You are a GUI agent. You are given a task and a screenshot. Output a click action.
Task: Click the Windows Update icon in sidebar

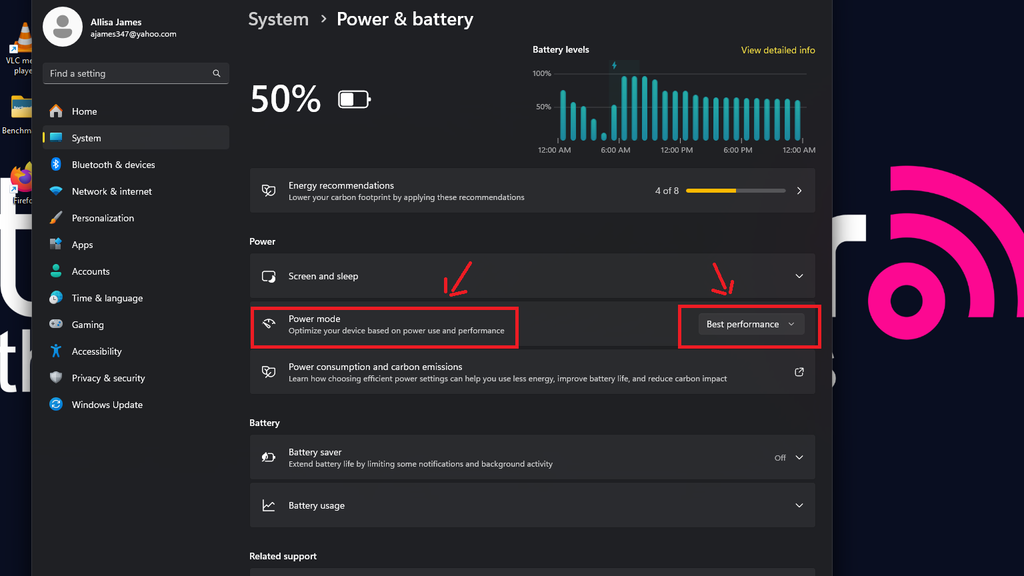click(x=56, y=405)
